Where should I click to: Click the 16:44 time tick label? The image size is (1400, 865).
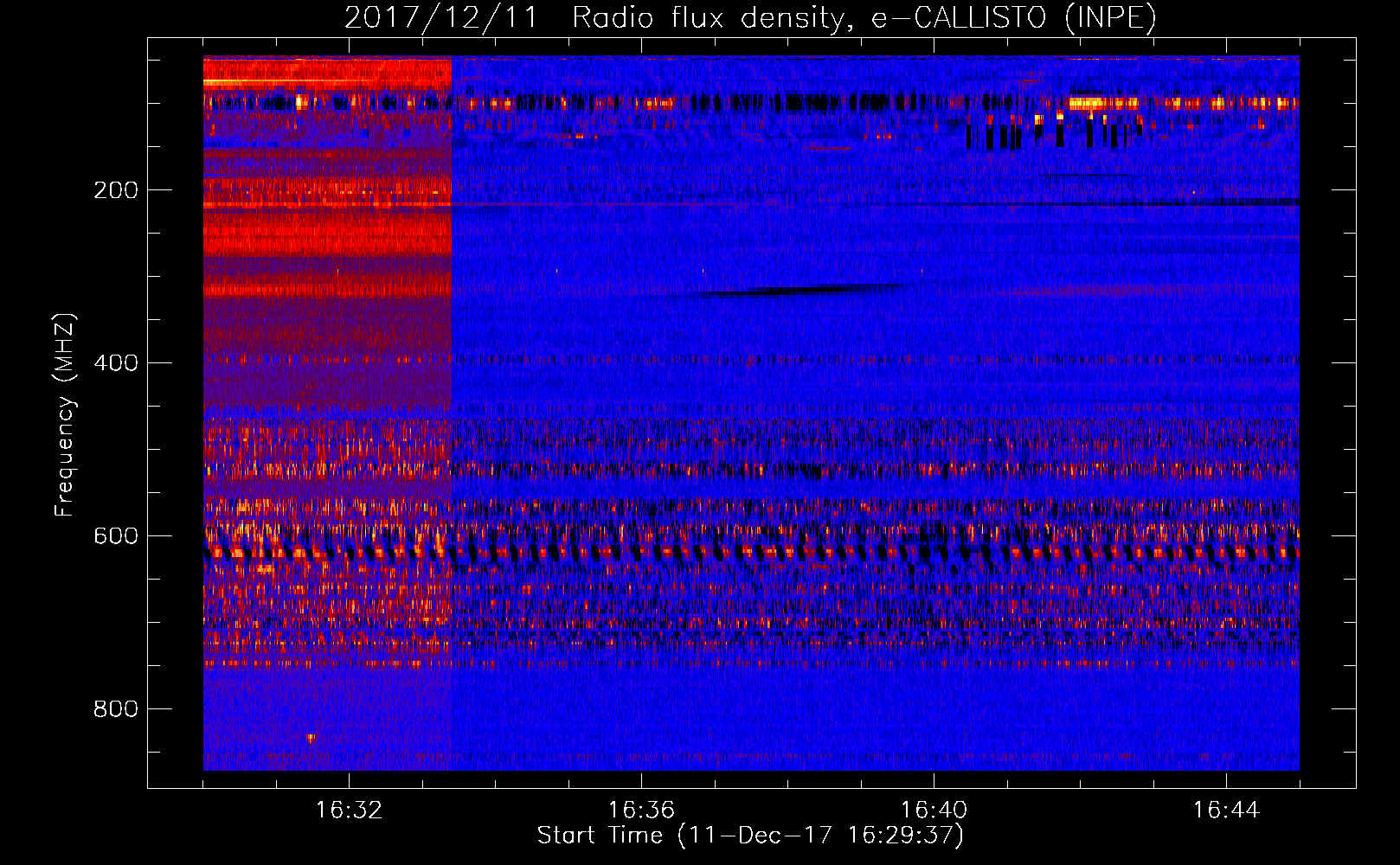tap(1226, 811)
